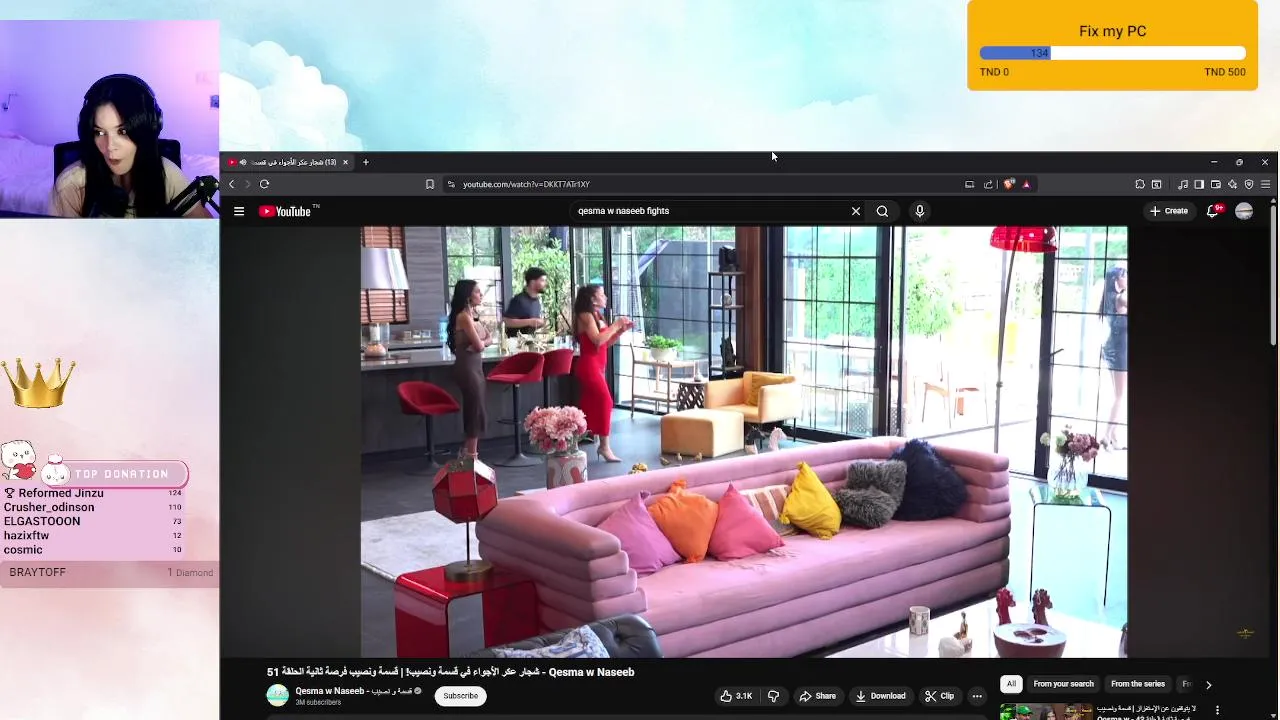
Task: Open Brave Rewards triangle icon
Action: (1026, 184)
